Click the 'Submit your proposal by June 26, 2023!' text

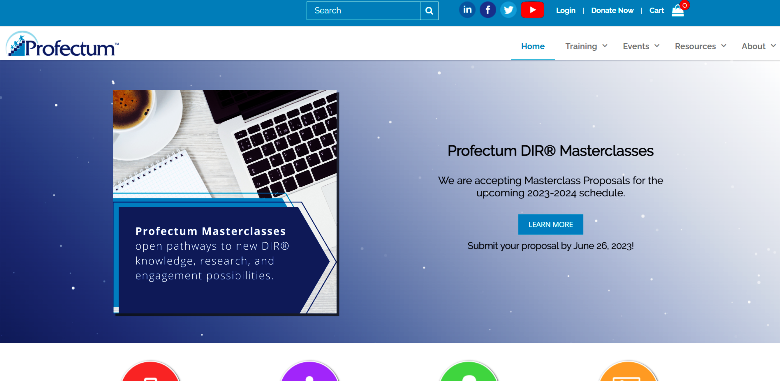(550, 246)
